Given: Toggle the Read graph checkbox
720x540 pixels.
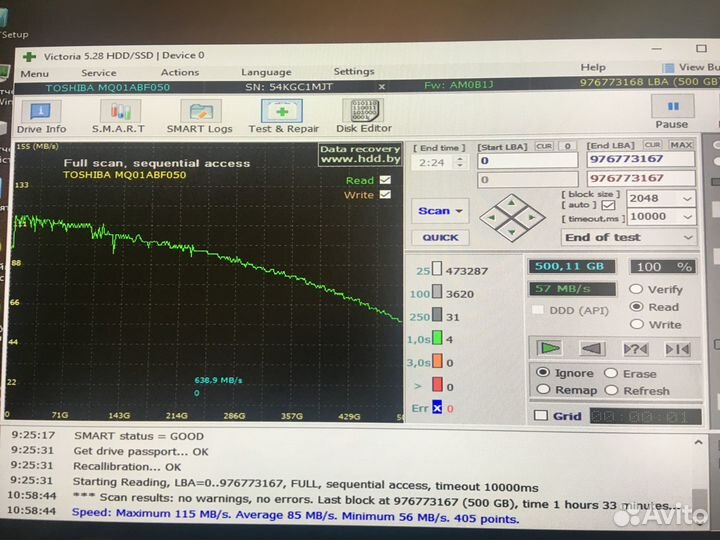Looking at the screenshot, I should tap(385, 180).
